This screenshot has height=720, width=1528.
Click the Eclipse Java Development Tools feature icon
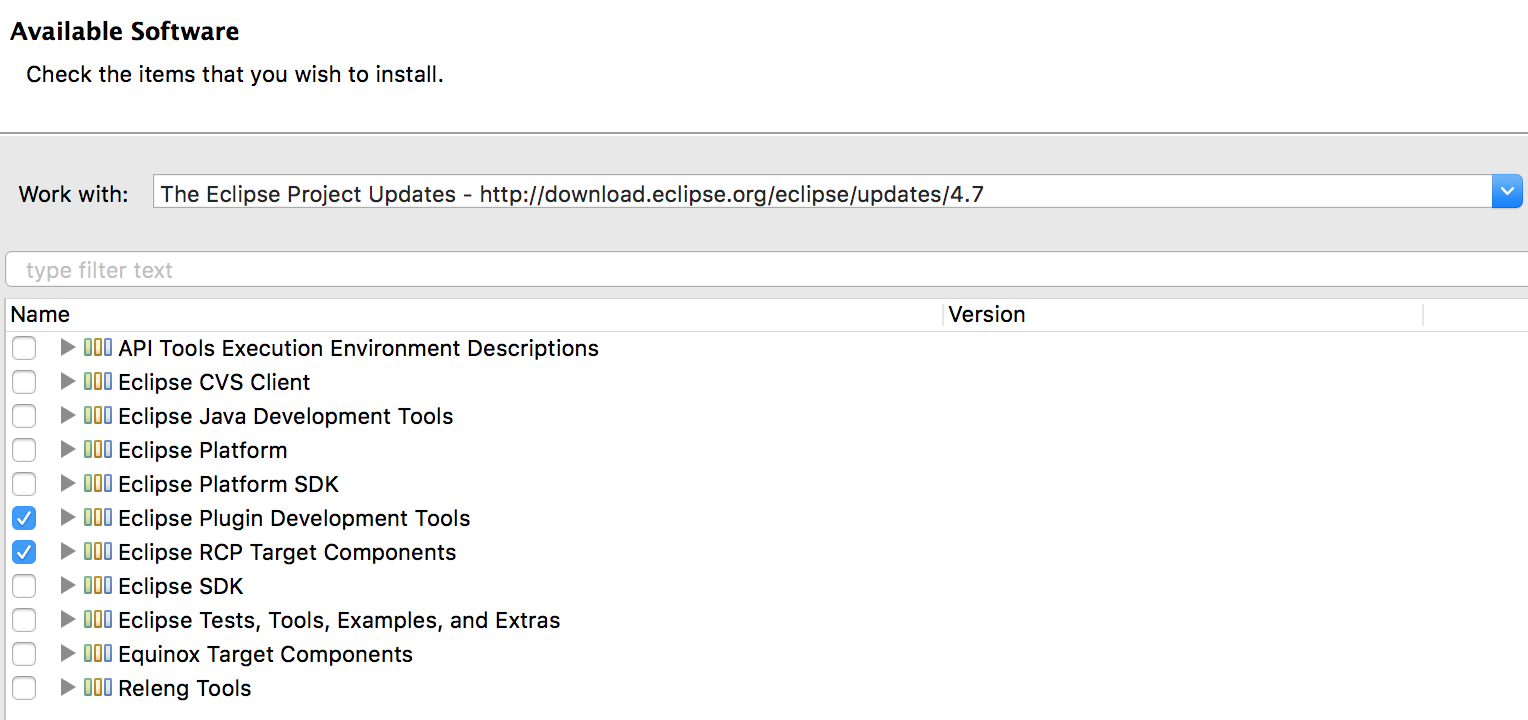click(x=98, y=416)
